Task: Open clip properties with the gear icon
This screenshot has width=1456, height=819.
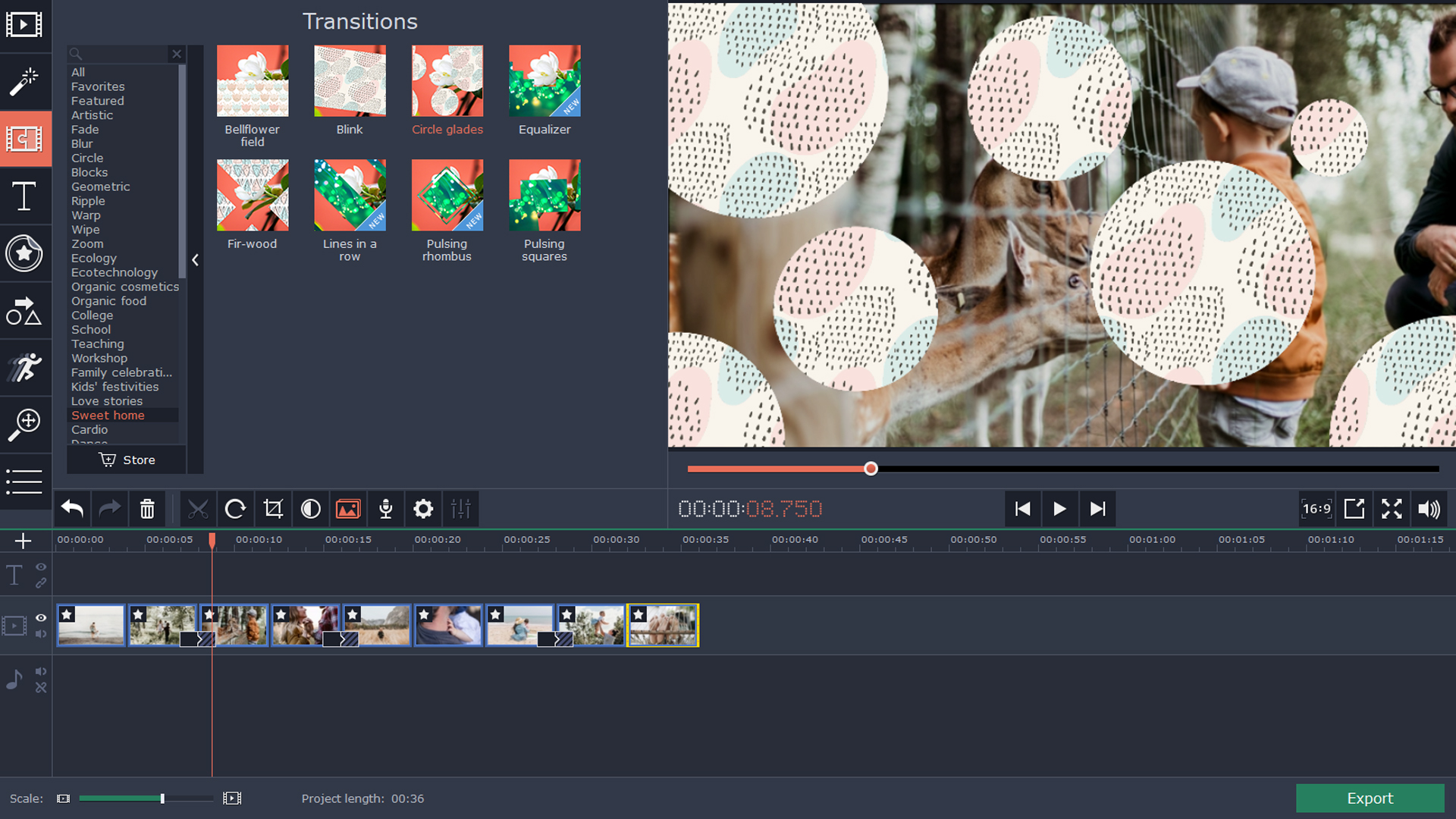Action: (x=422, y=509)
